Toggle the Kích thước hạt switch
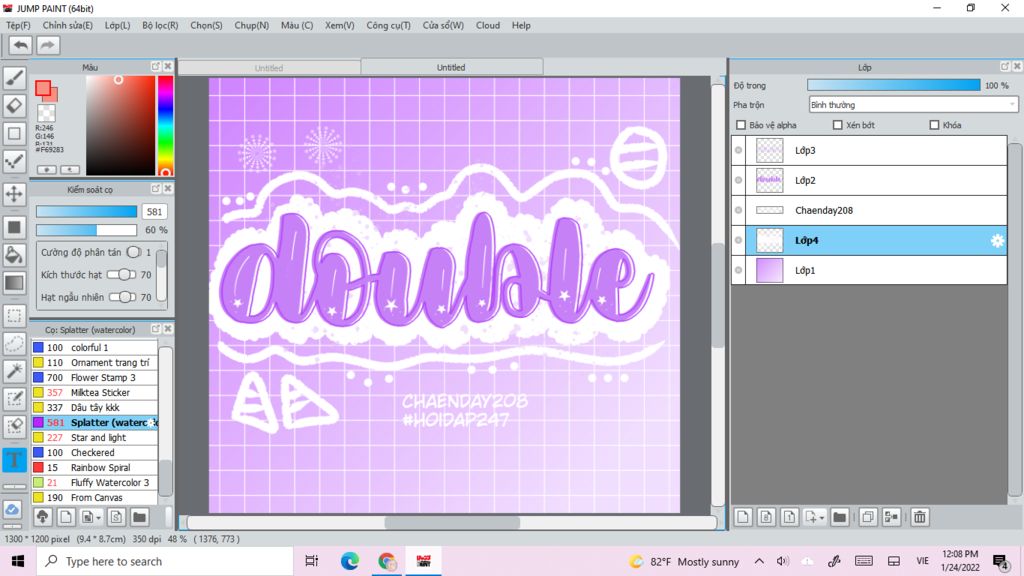Image resolution: width=1024 pixels, height=576 pixels. point(121,275)
